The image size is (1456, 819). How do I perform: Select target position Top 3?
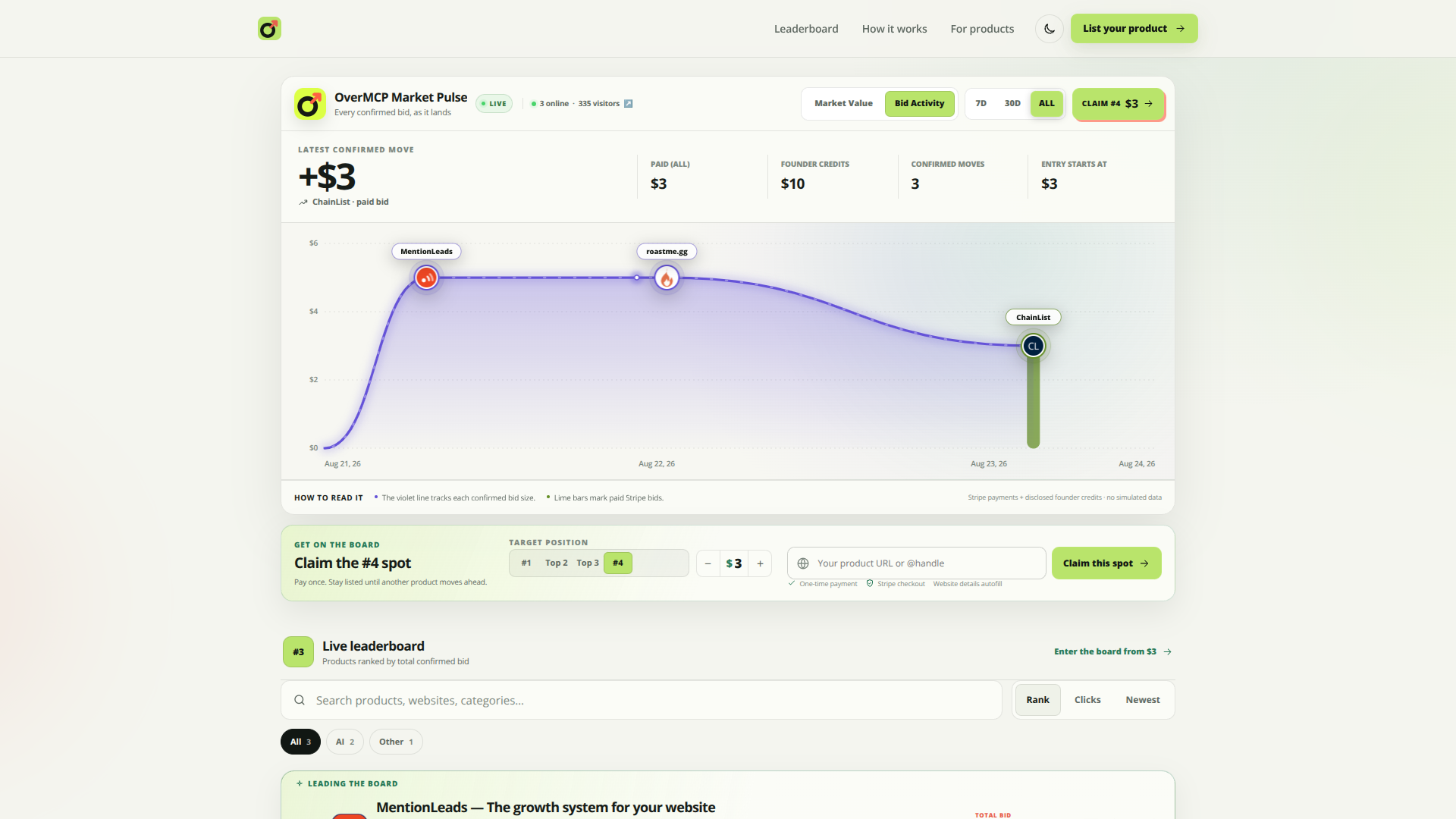pos(588,563)
